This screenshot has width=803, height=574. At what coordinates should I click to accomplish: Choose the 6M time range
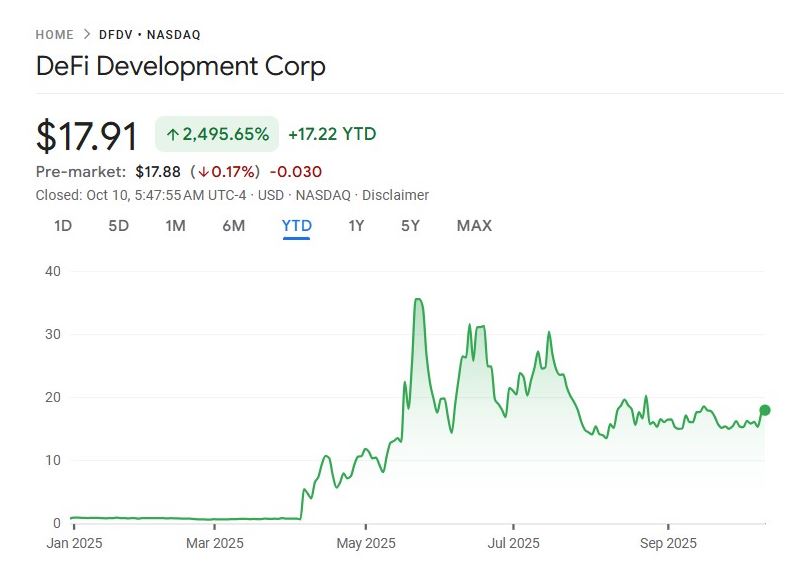click(233, 226)
